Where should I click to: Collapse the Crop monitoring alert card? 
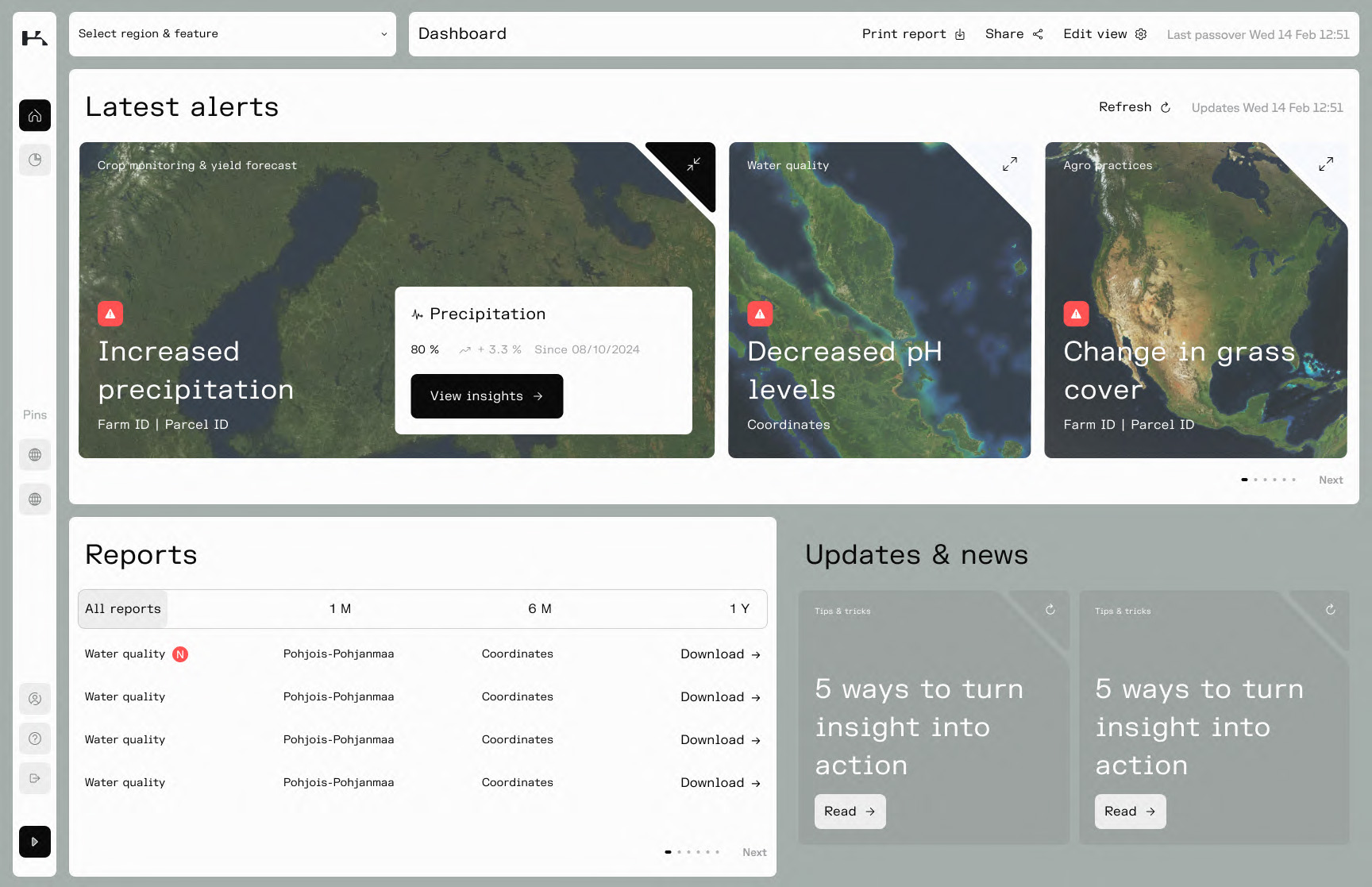(x=693, y=164)
